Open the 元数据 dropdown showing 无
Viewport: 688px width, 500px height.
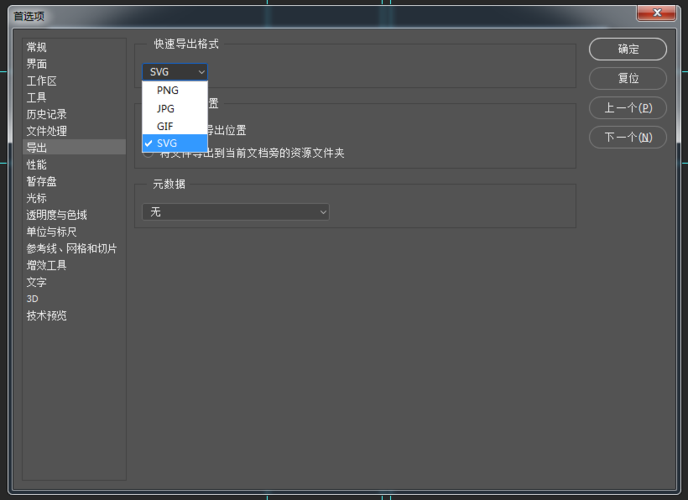[x=236, y=212]
